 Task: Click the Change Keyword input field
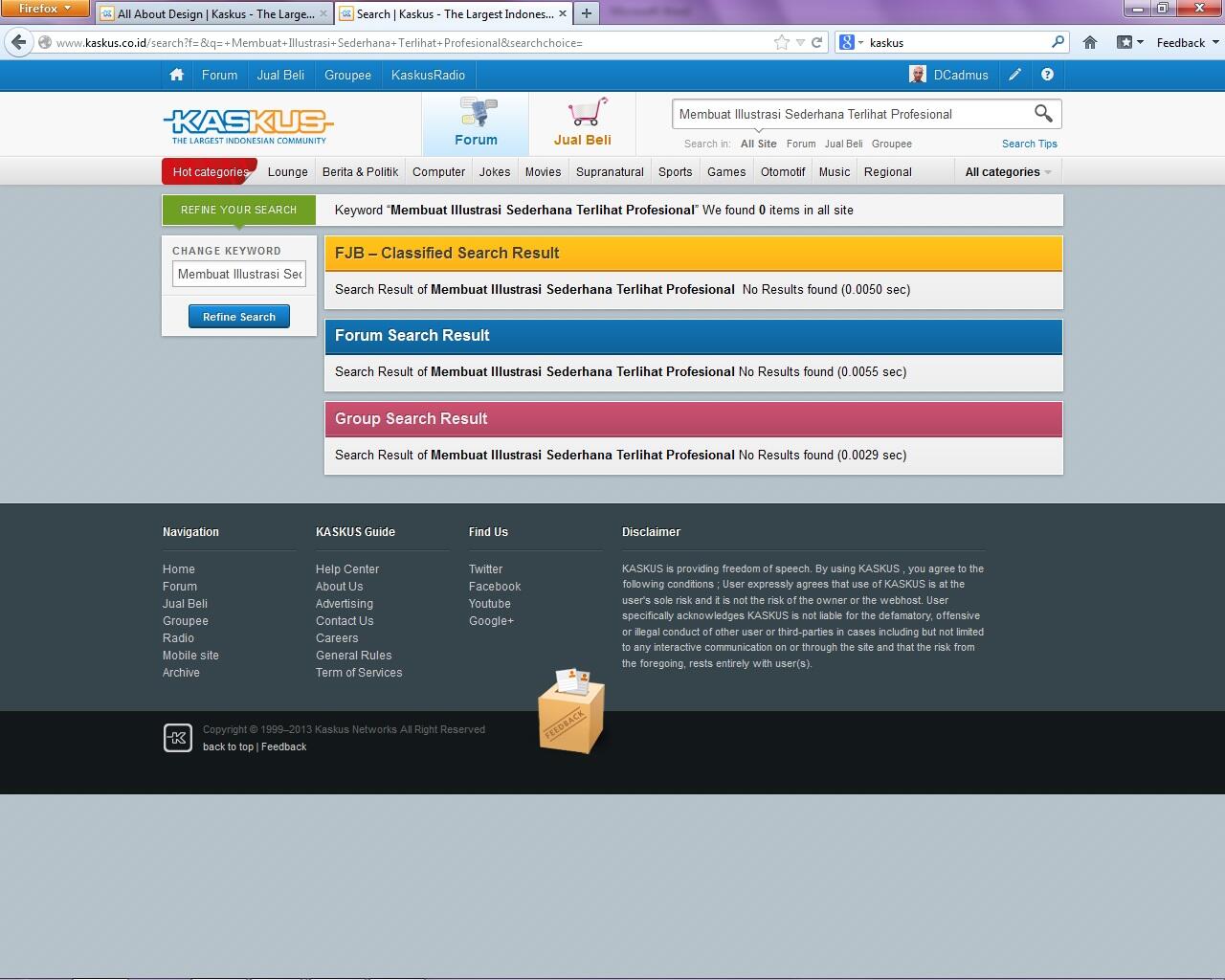[239, 274]
